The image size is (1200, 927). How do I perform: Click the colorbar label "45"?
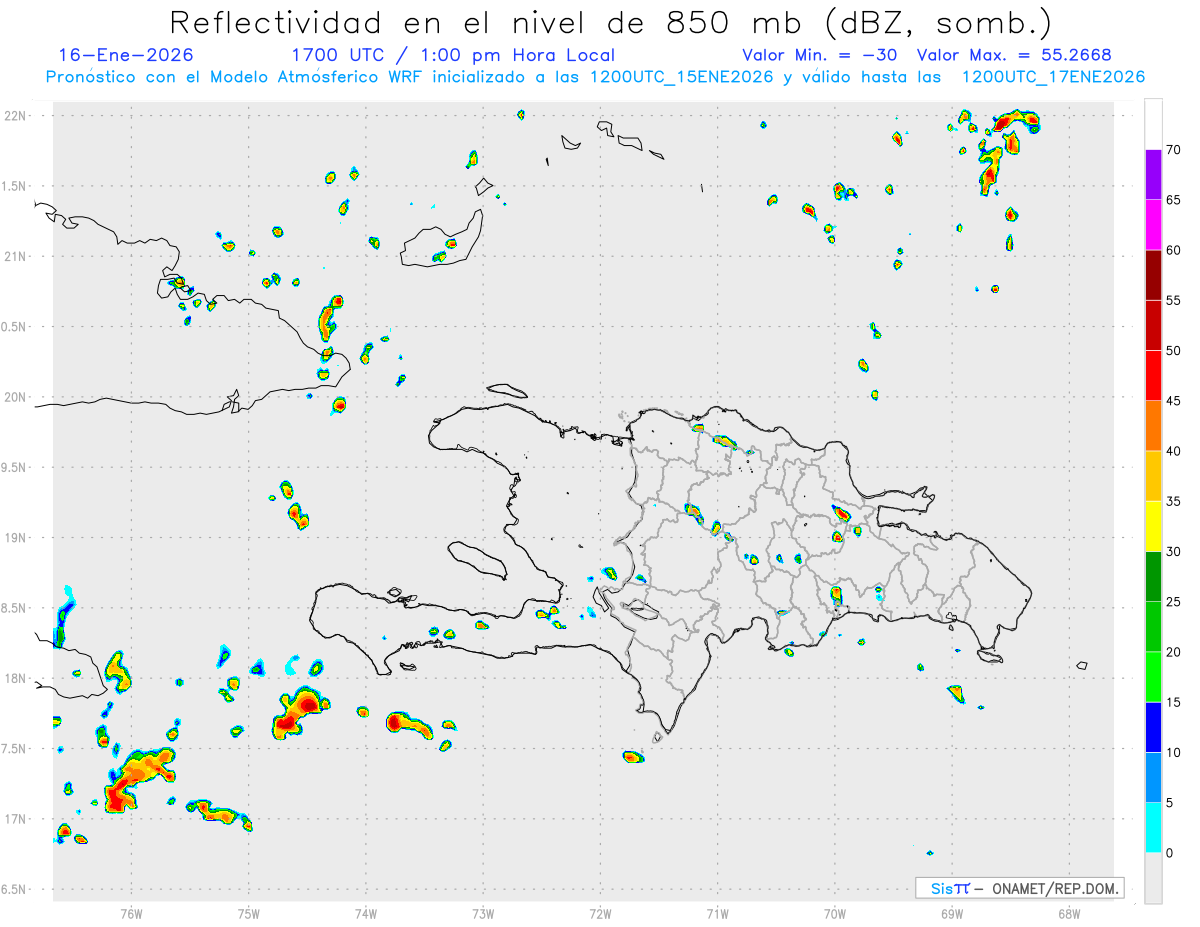point(1174,401)
